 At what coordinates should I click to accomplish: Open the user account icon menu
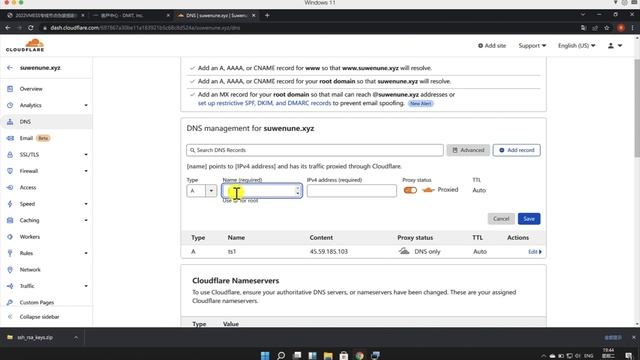[x=615, y=46]
